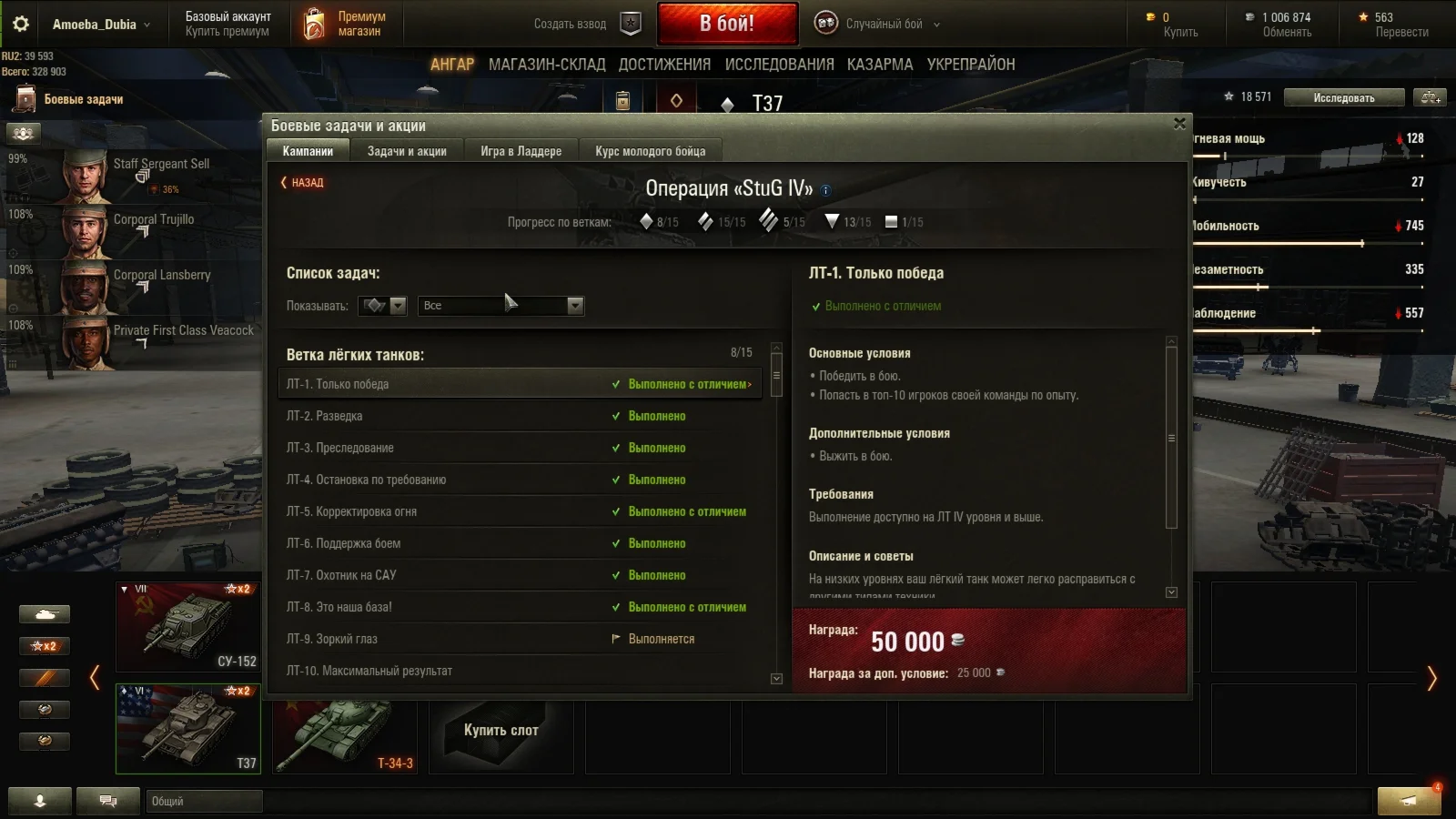Screen dimensions: 1456x819
Task: Select the heavy tanks branch 5/15 icon
Action: pyautogui.click(x=768, y=220)
